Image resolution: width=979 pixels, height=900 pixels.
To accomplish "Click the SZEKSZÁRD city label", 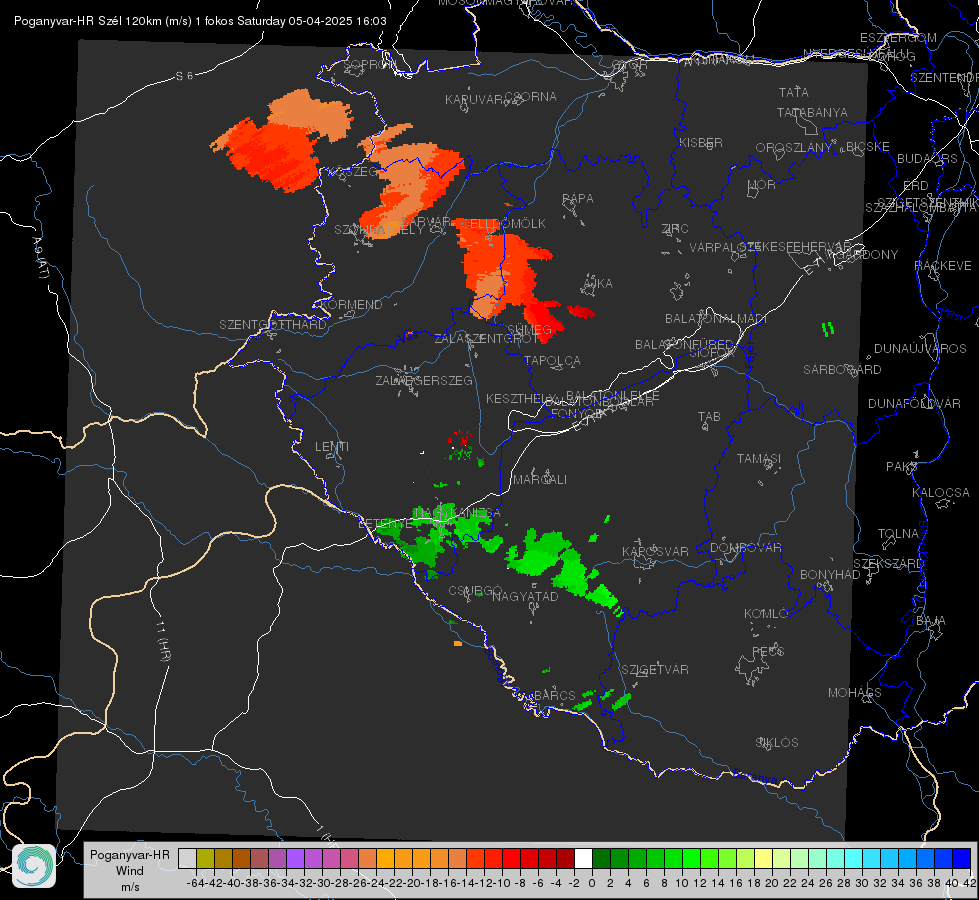I will tap(888, 564).
